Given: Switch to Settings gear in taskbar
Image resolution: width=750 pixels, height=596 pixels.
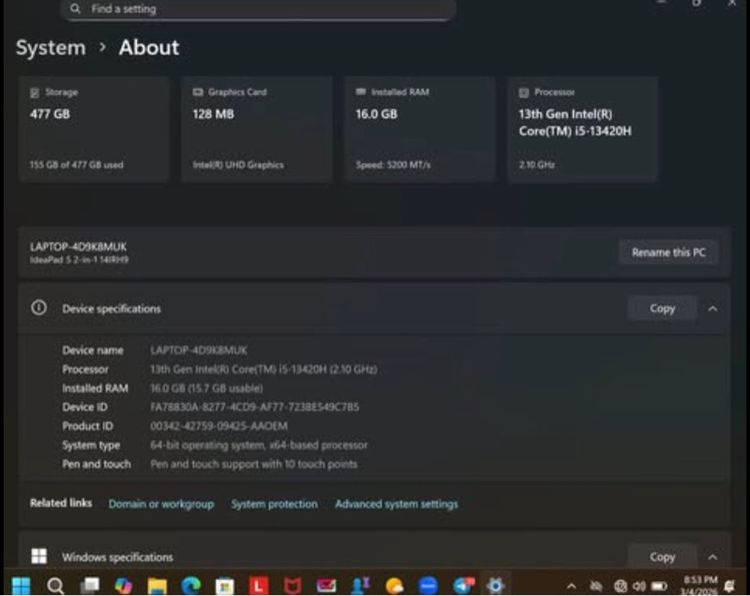Looking at the screenshot, I should (495, 585).
